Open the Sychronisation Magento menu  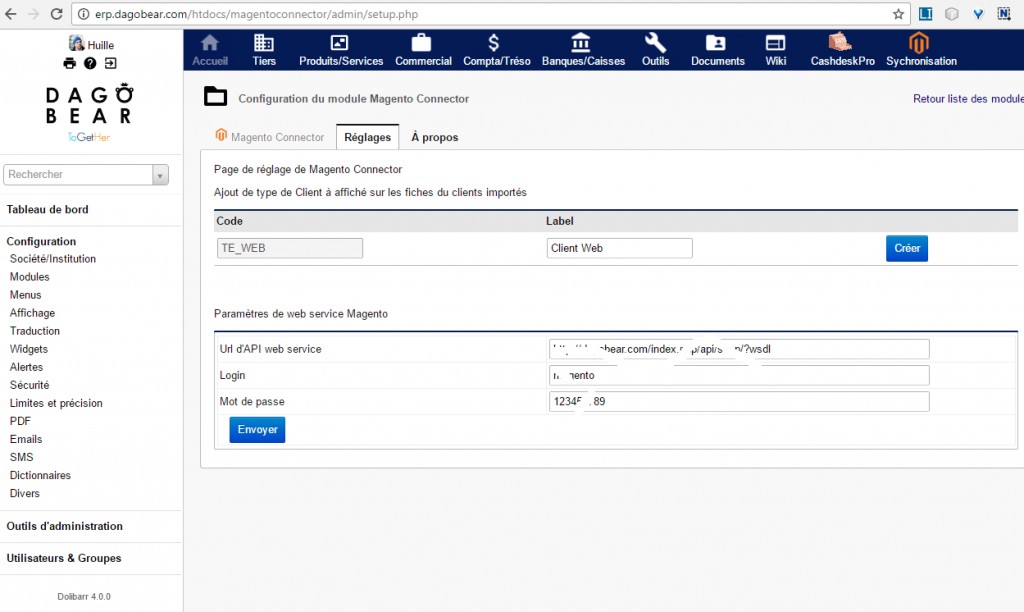920,49
